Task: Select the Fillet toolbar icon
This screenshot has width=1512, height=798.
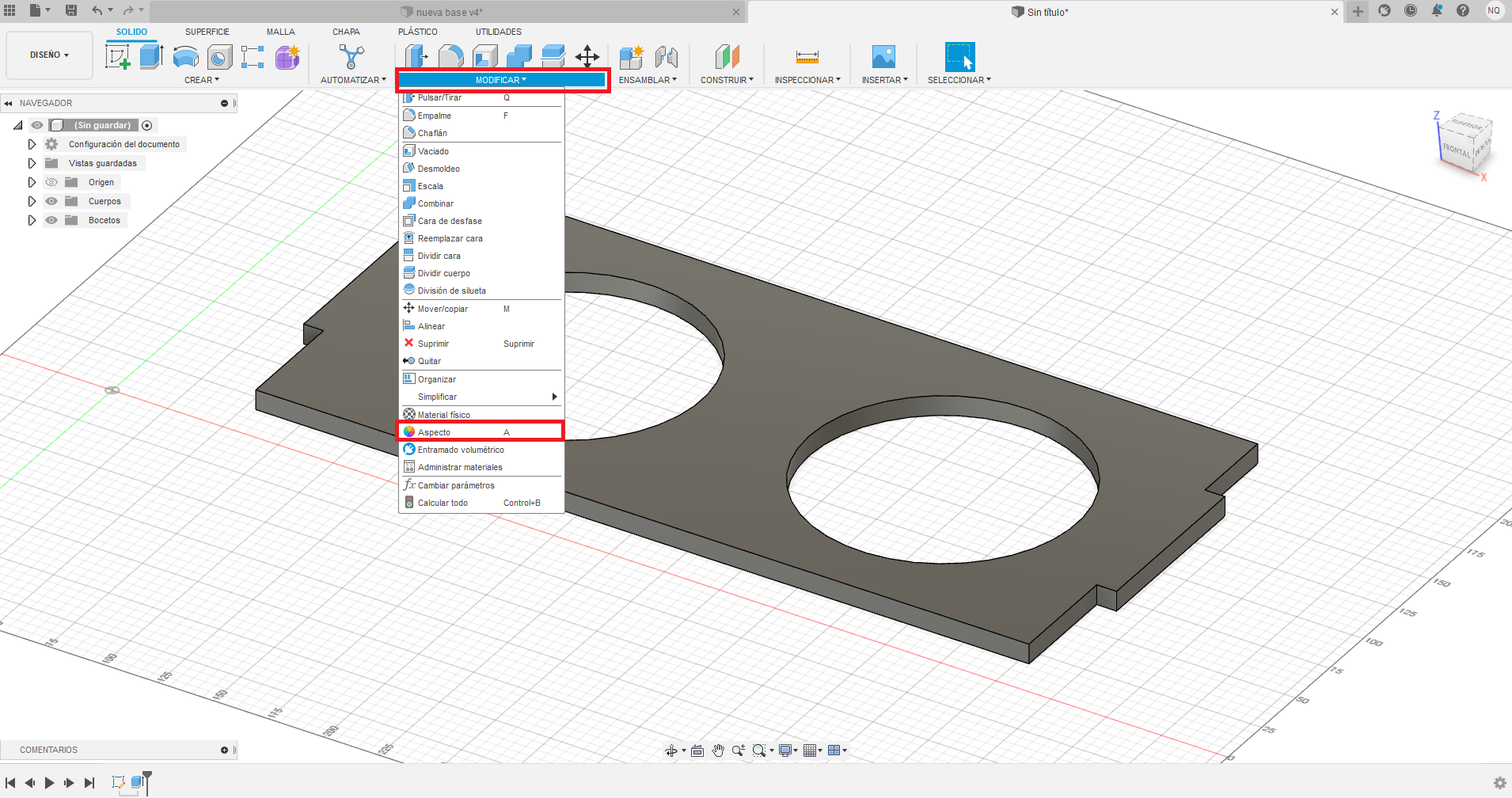Action: pyautogui.click(x=451, y=57)
